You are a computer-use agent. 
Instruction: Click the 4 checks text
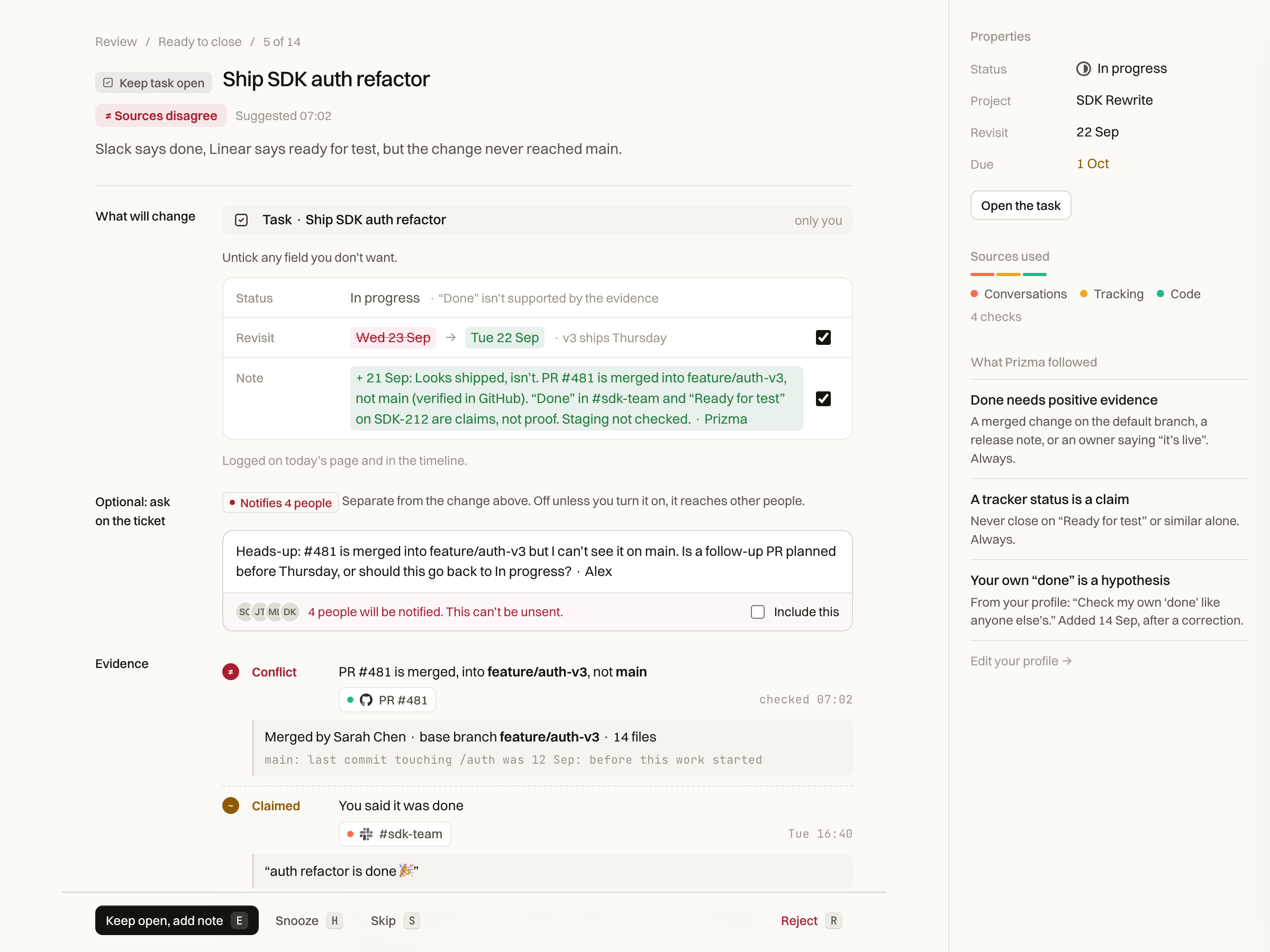pos(995,317)
